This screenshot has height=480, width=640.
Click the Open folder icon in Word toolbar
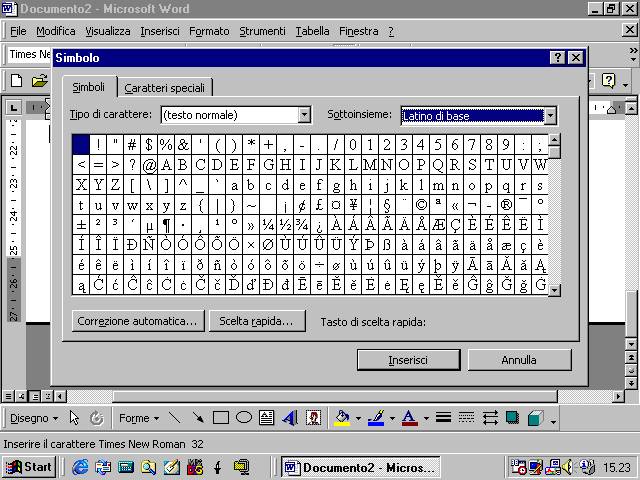click(x=40, y=80)
